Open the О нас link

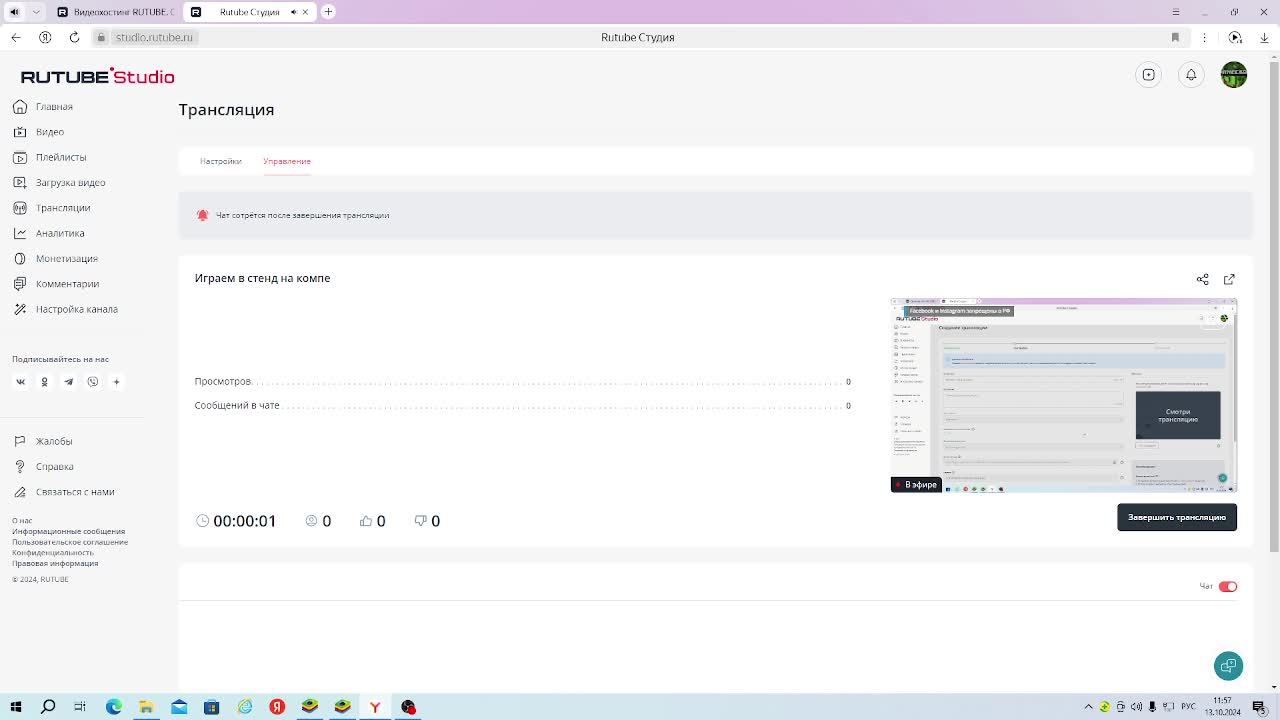pos(22,521)
